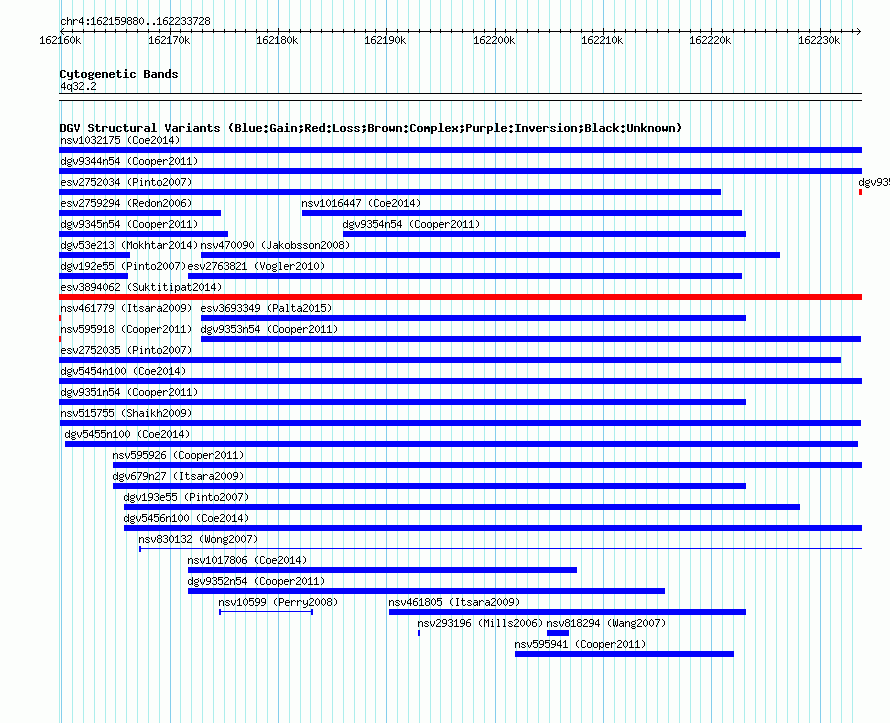Click esv2752035 (Pinto2007) label
Viewport: 890px width, 723px height.
(126, 350)
